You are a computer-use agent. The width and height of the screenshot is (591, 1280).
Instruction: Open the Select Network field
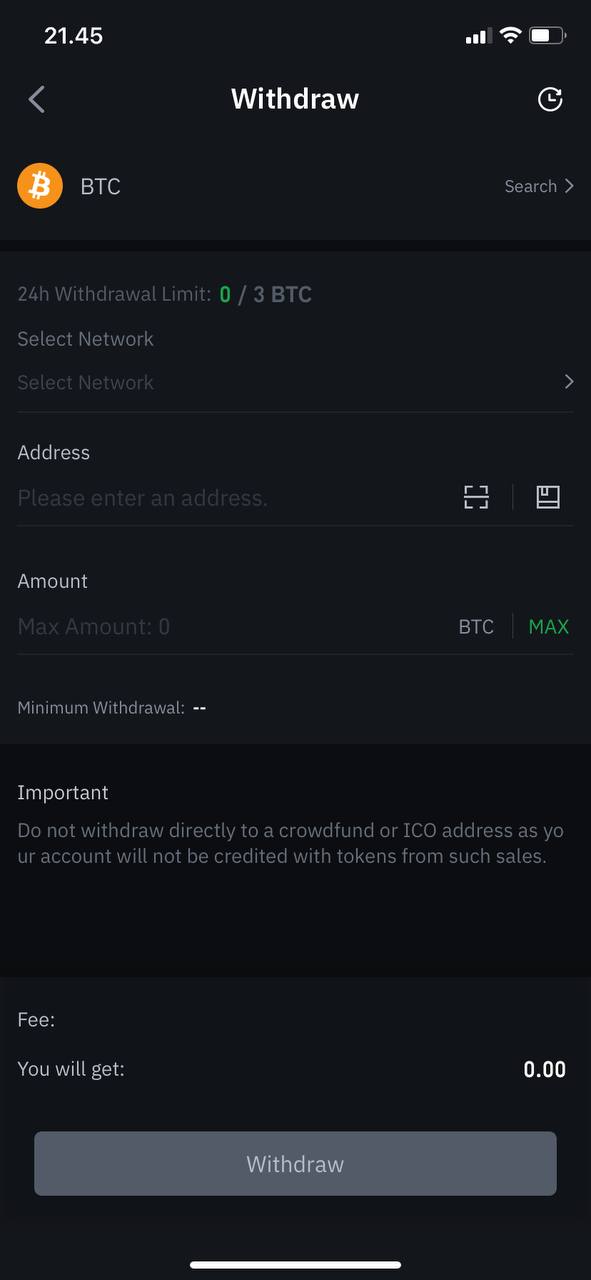[x=295, y=382]
